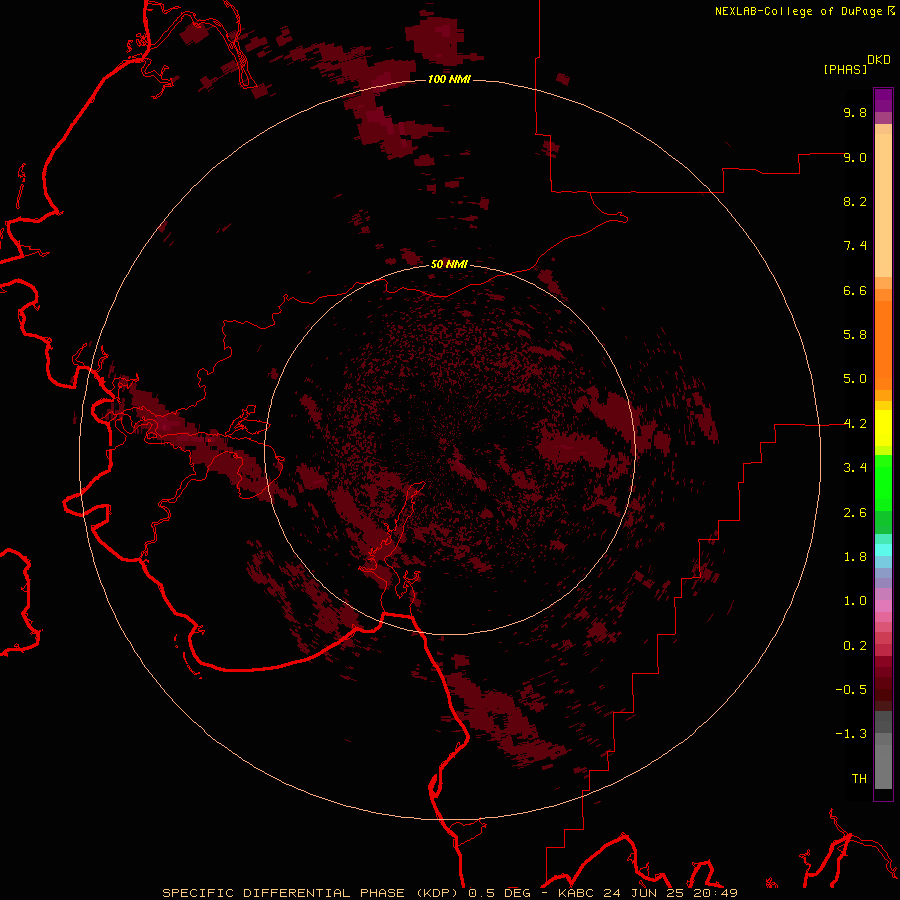Pick the gray segment at the color bar bottom
Screen dimensions: 900x900
[x=883, y=766]
